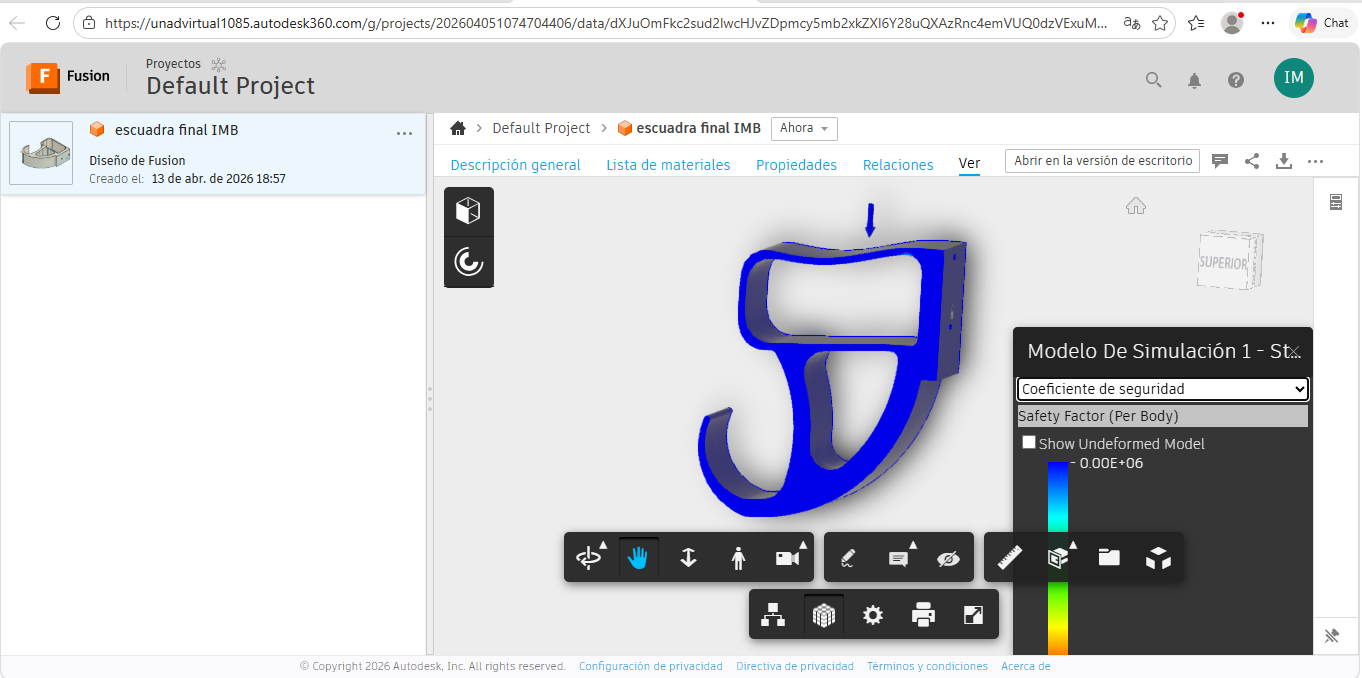Open the Model browser tree icon
Viewport: 1362px width, 678px height.
pos(773,615)
